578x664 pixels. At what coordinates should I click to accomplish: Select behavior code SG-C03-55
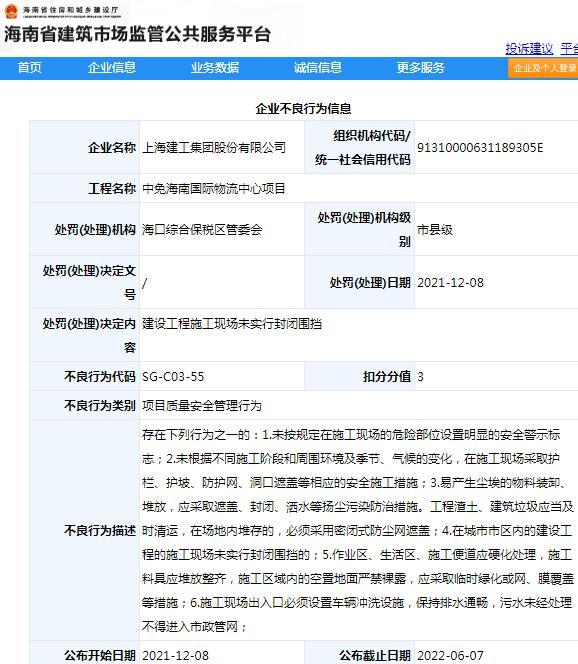click(173, 376)
